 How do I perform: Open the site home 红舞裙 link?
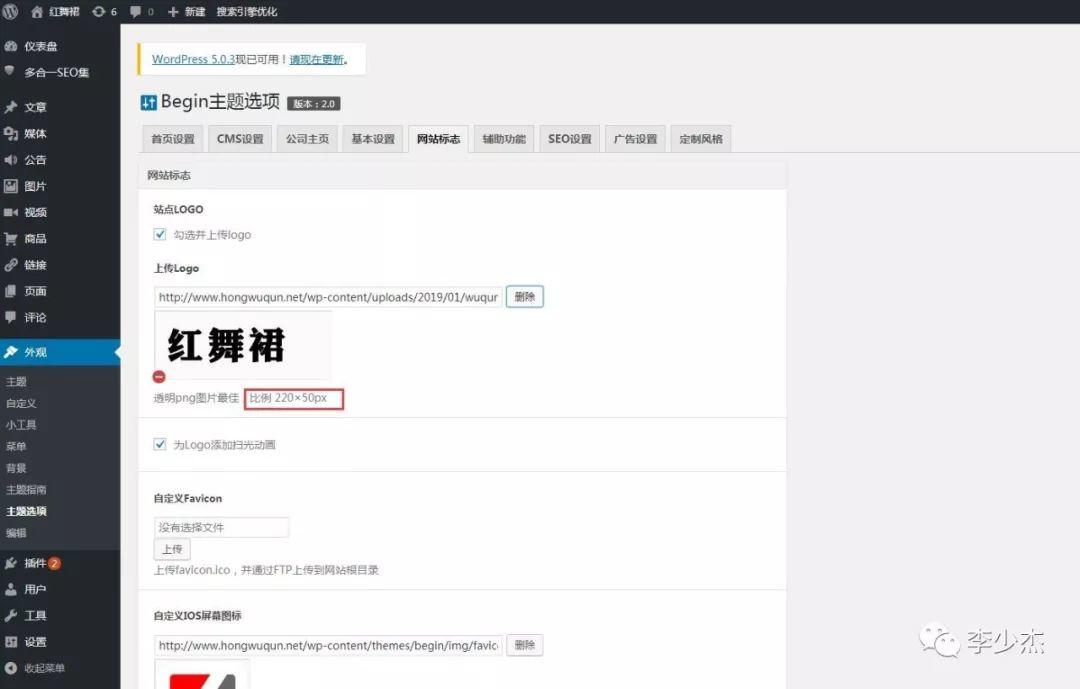[55, 12]
